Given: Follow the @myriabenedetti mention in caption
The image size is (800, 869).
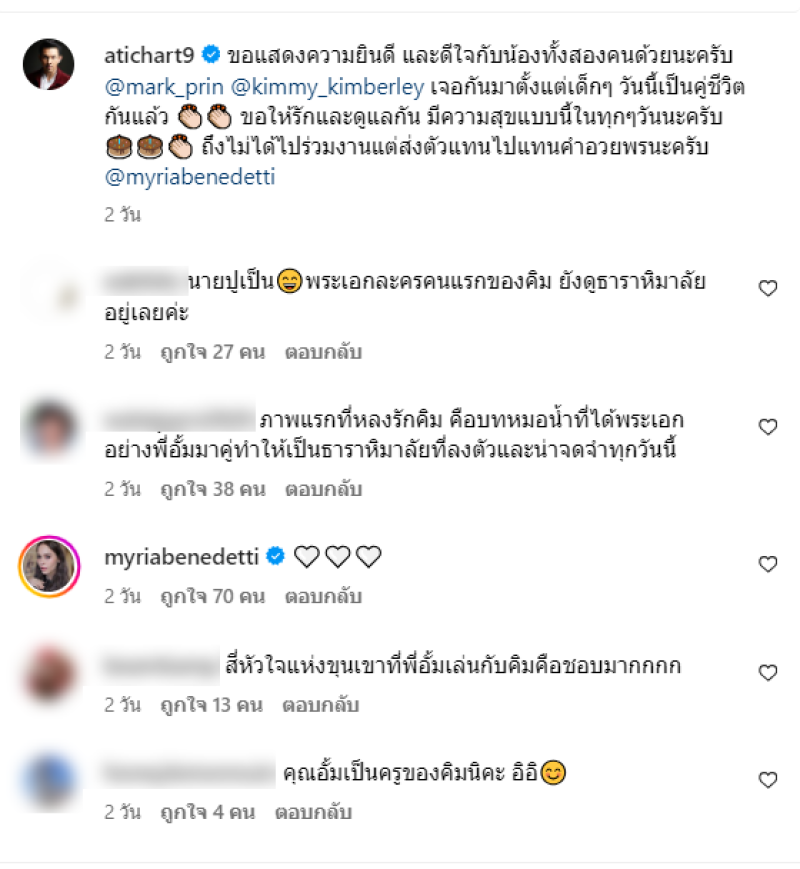Looking at the screenshot, I should (x=190, y=177).
